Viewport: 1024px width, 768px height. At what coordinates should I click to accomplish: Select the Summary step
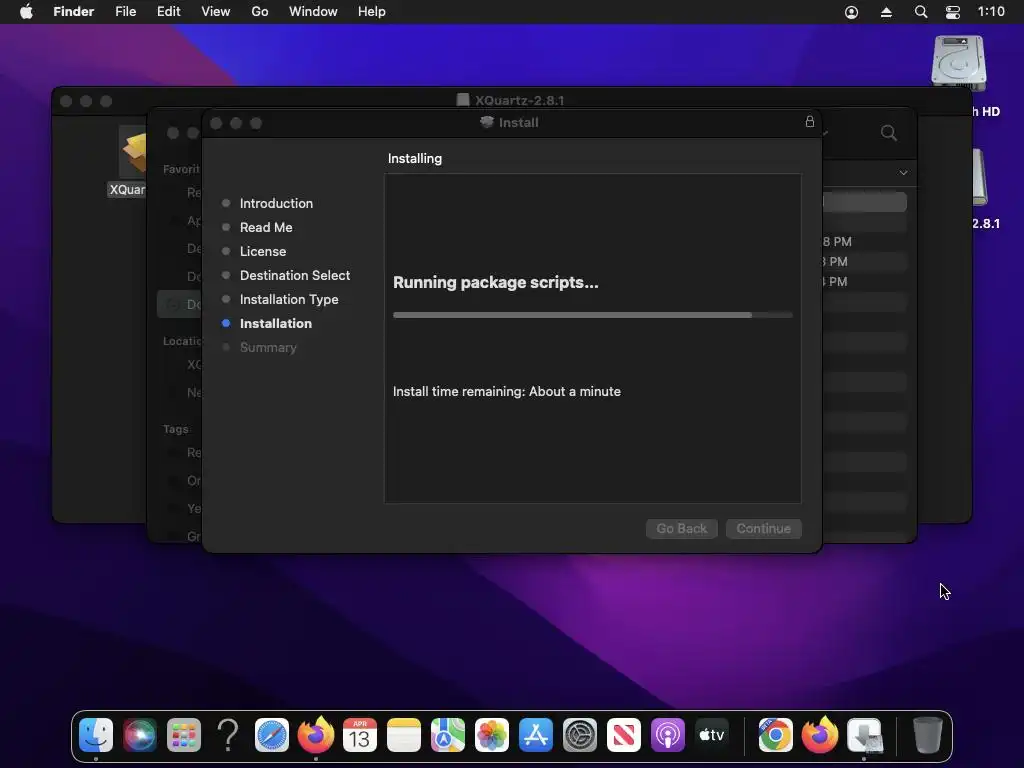click(268, 347)
